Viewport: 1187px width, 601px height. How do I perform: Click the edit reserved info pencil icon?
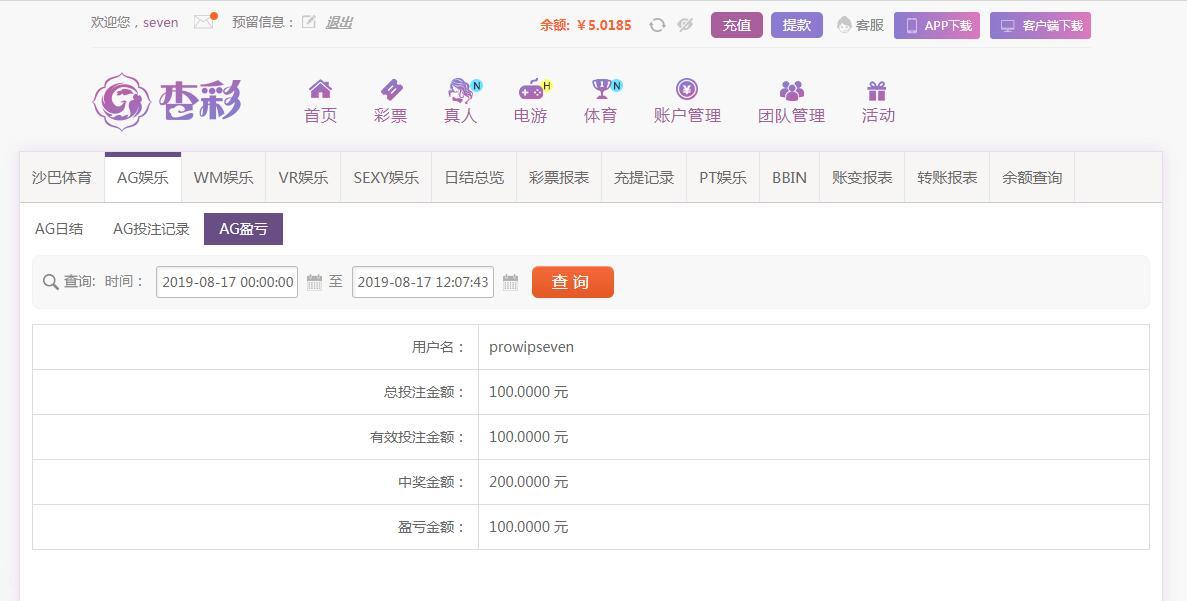(308, 22)
